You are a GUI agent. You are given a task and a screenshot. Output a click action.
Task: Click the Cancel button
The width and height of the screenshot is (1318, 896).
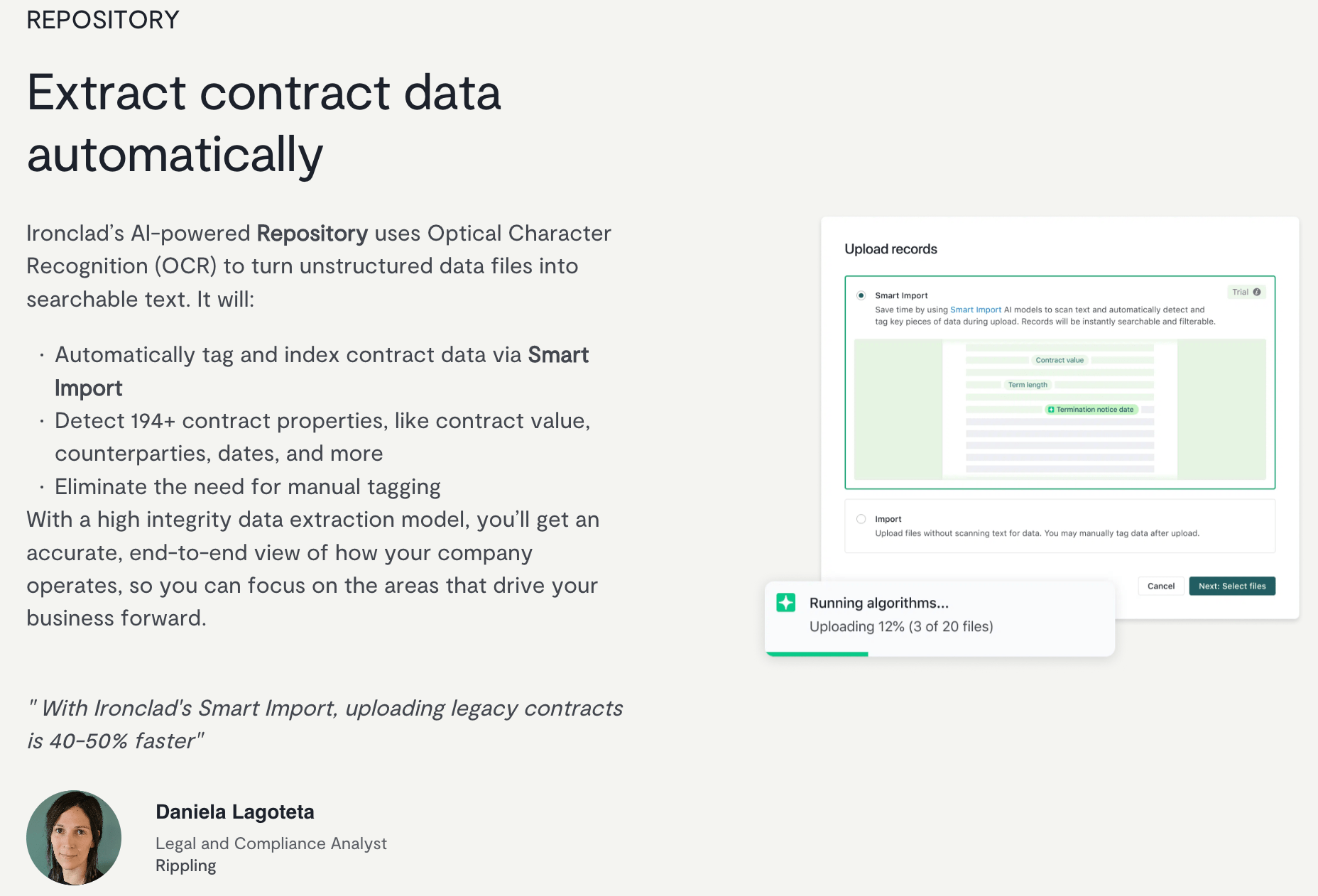point(1160,586)
